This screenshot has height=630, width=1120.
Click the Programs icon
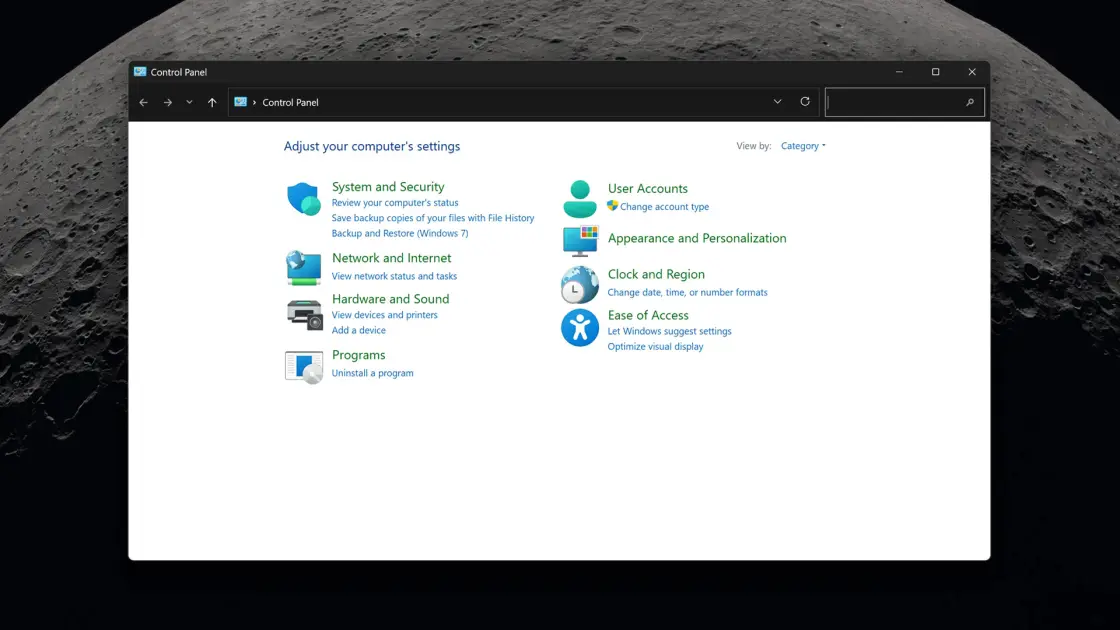click(304, 366)
